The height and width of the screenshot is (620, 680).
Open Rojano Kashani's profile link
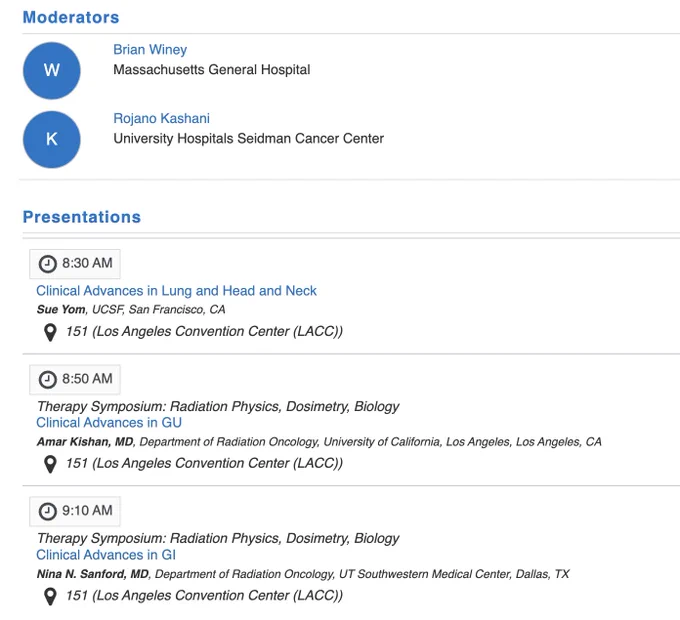(x=161, y=118)
